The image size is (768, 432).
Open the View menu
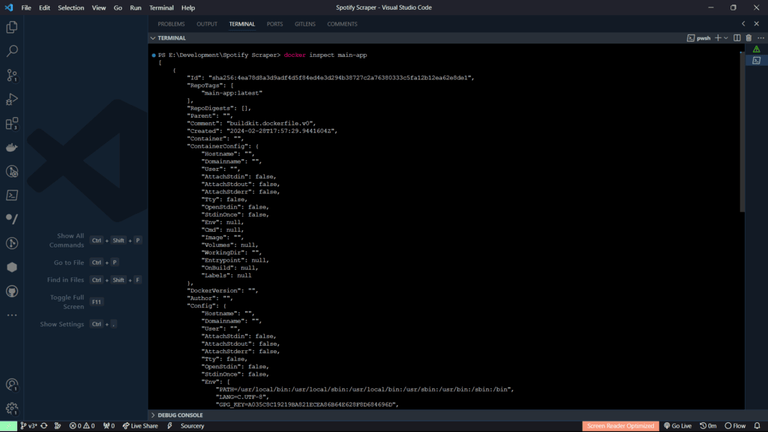pos(98,8)
